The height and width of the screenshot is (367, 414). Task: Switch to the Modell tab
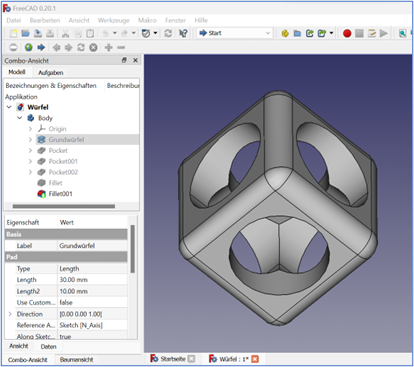(17, 72)
